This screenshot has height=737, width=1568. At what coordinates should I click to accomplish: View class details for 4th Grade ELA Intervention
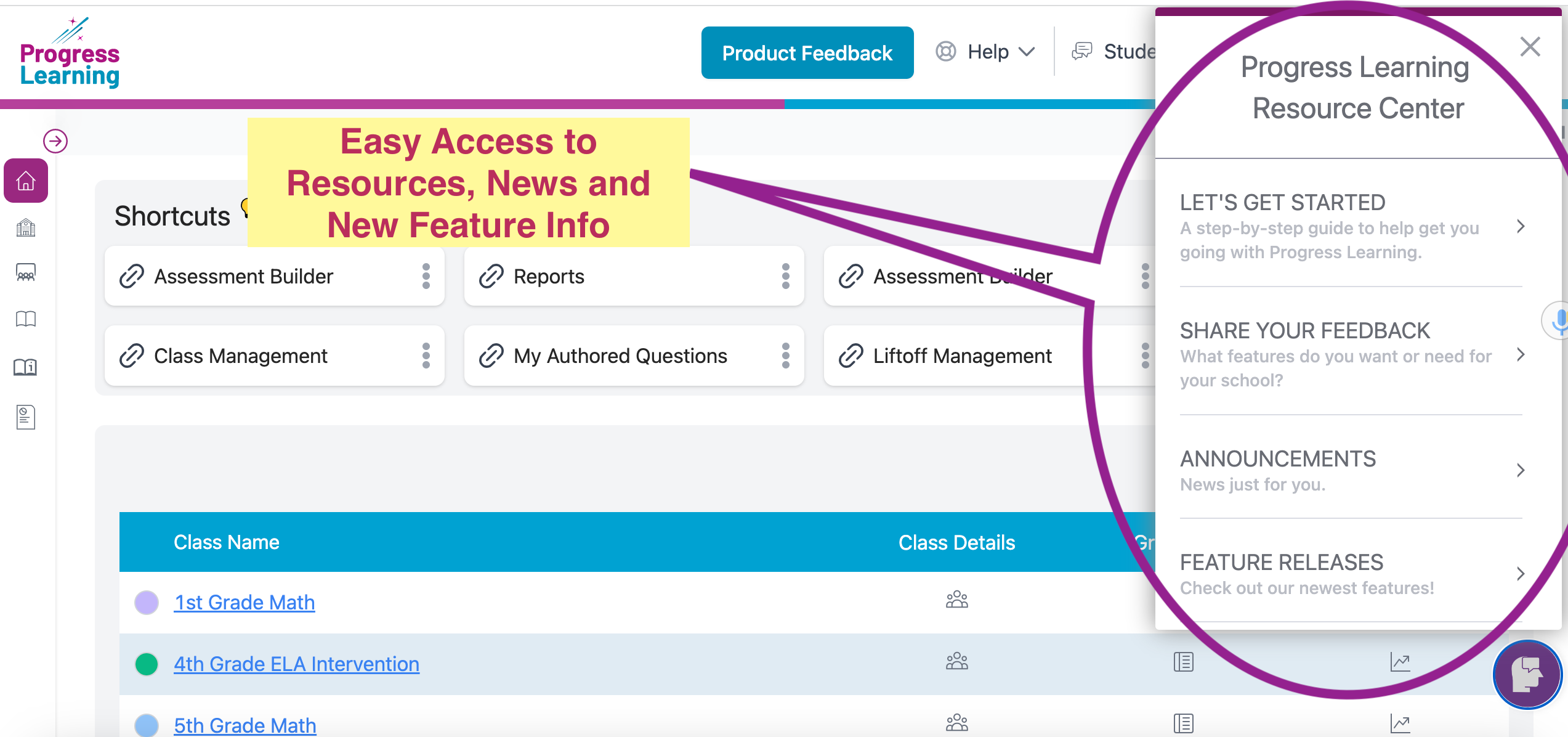coord(957,661)
